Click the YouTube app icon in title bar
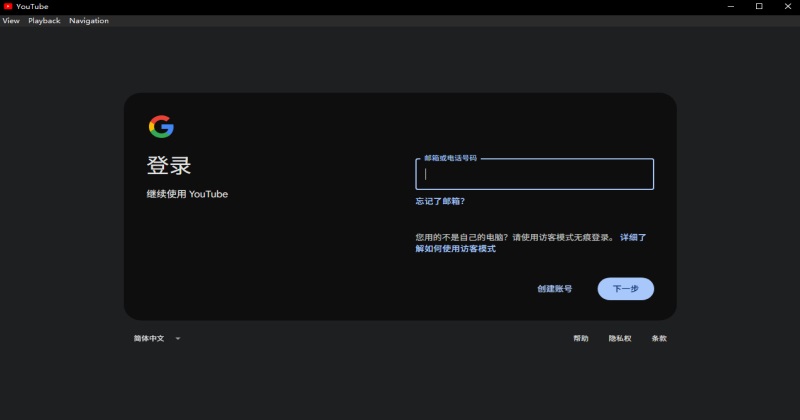The image size is (800, 420). (8, 6)
